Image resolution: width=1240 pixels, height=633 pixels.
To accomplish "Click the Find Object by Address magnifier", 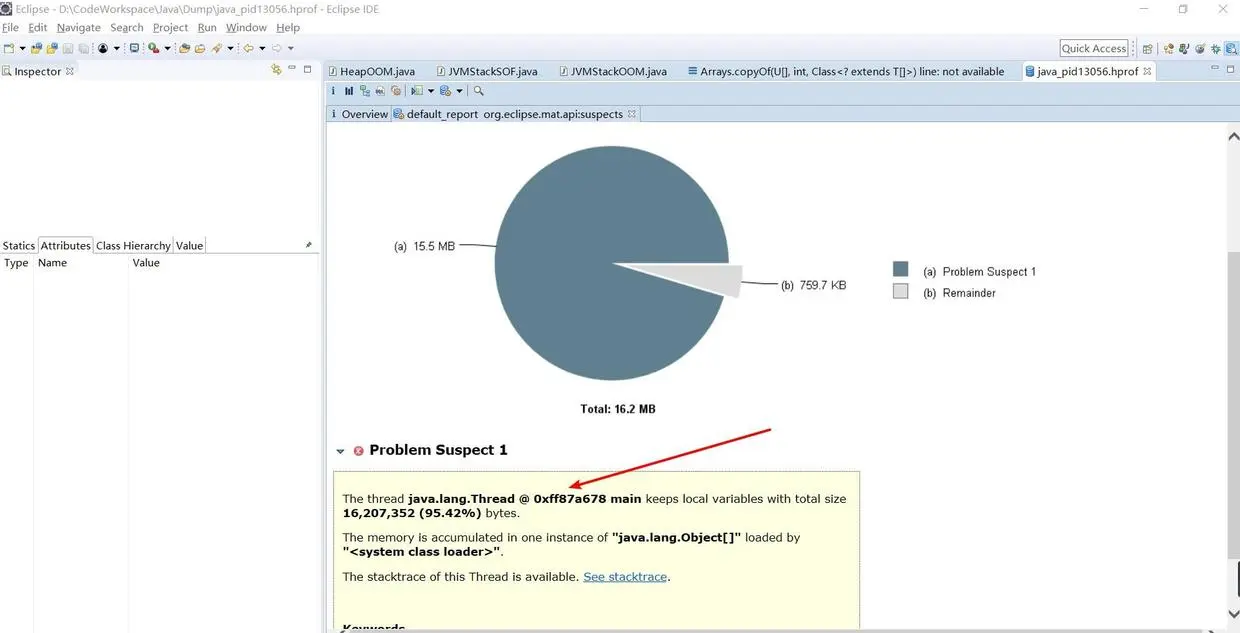I will tap(478, 91).
